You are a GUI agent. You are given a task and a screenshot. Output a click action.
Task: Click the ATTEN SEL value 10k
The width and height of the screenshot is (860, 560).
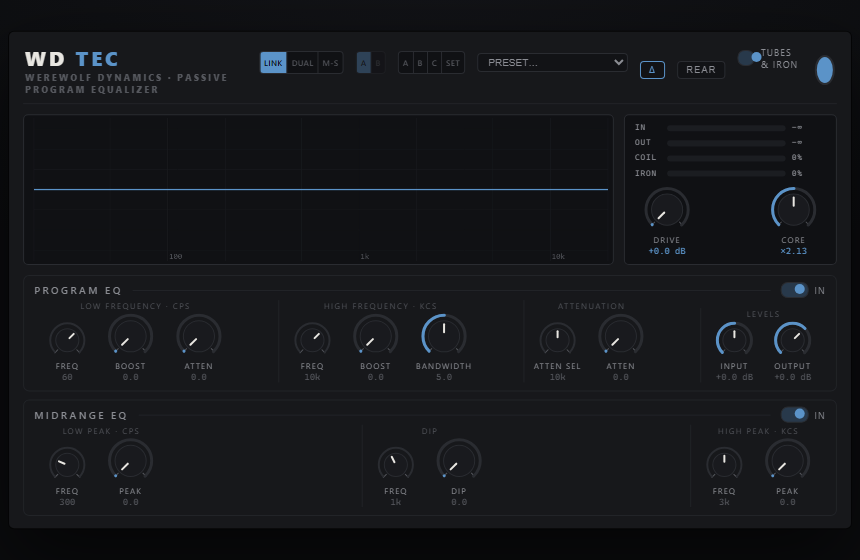557,377
